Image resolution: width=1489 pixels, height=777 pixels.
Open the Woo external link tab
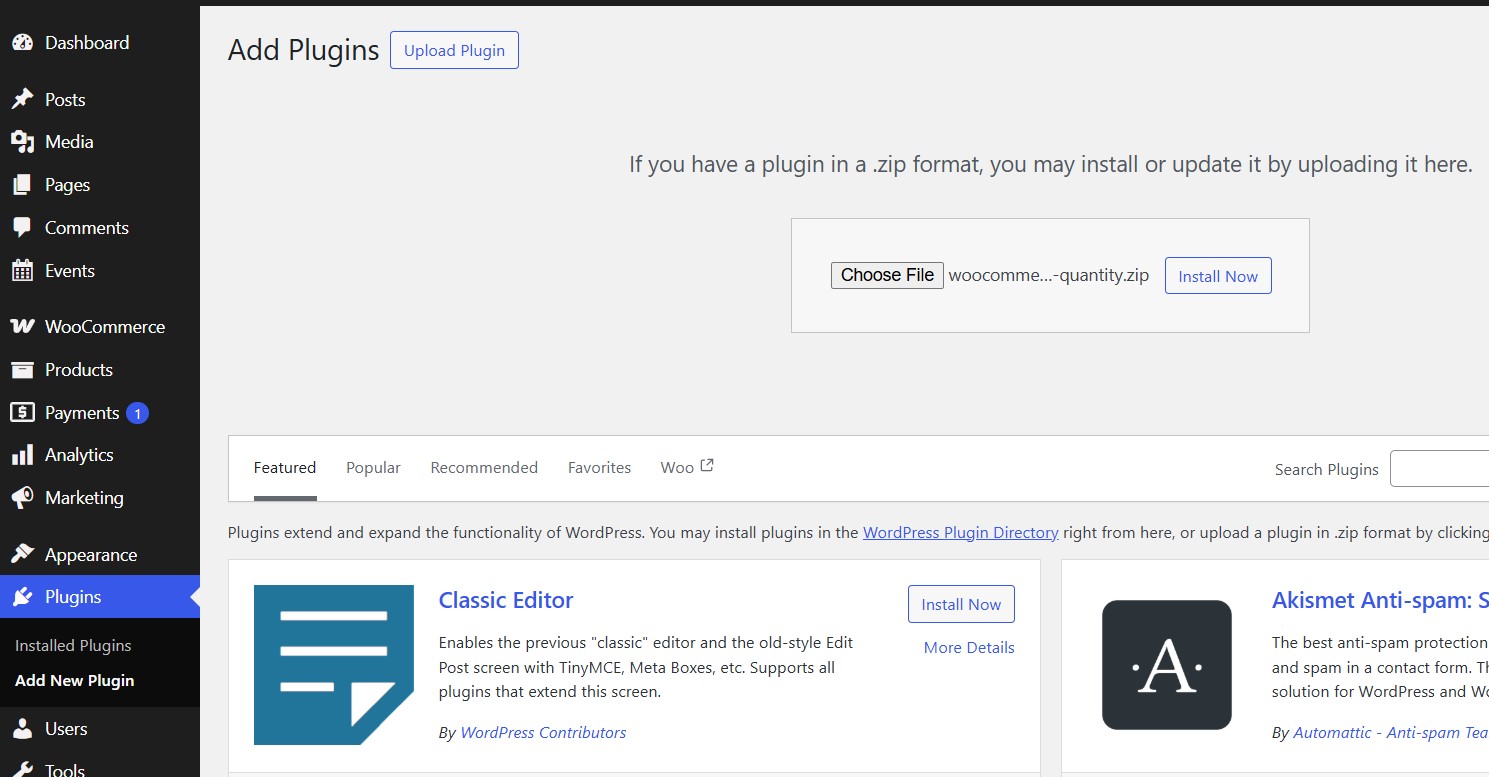[x=687, y=467]
